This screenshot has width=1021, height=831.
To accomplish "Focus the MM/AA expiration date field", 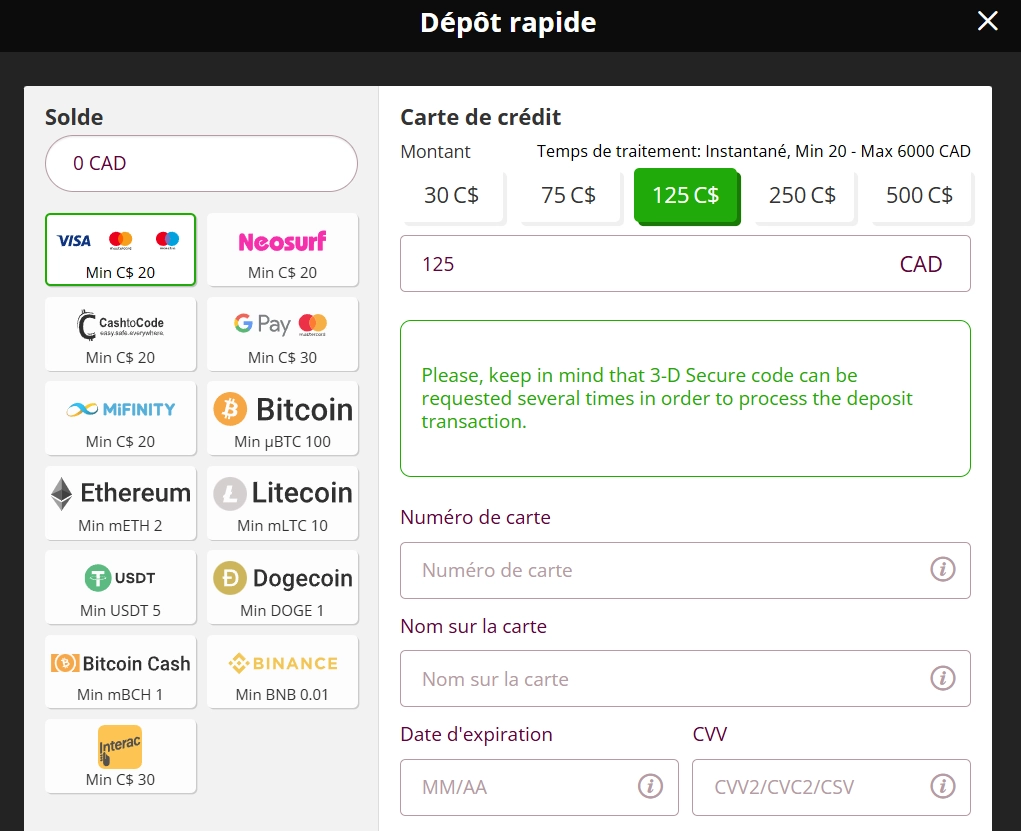I will click(x=525, y=786).
